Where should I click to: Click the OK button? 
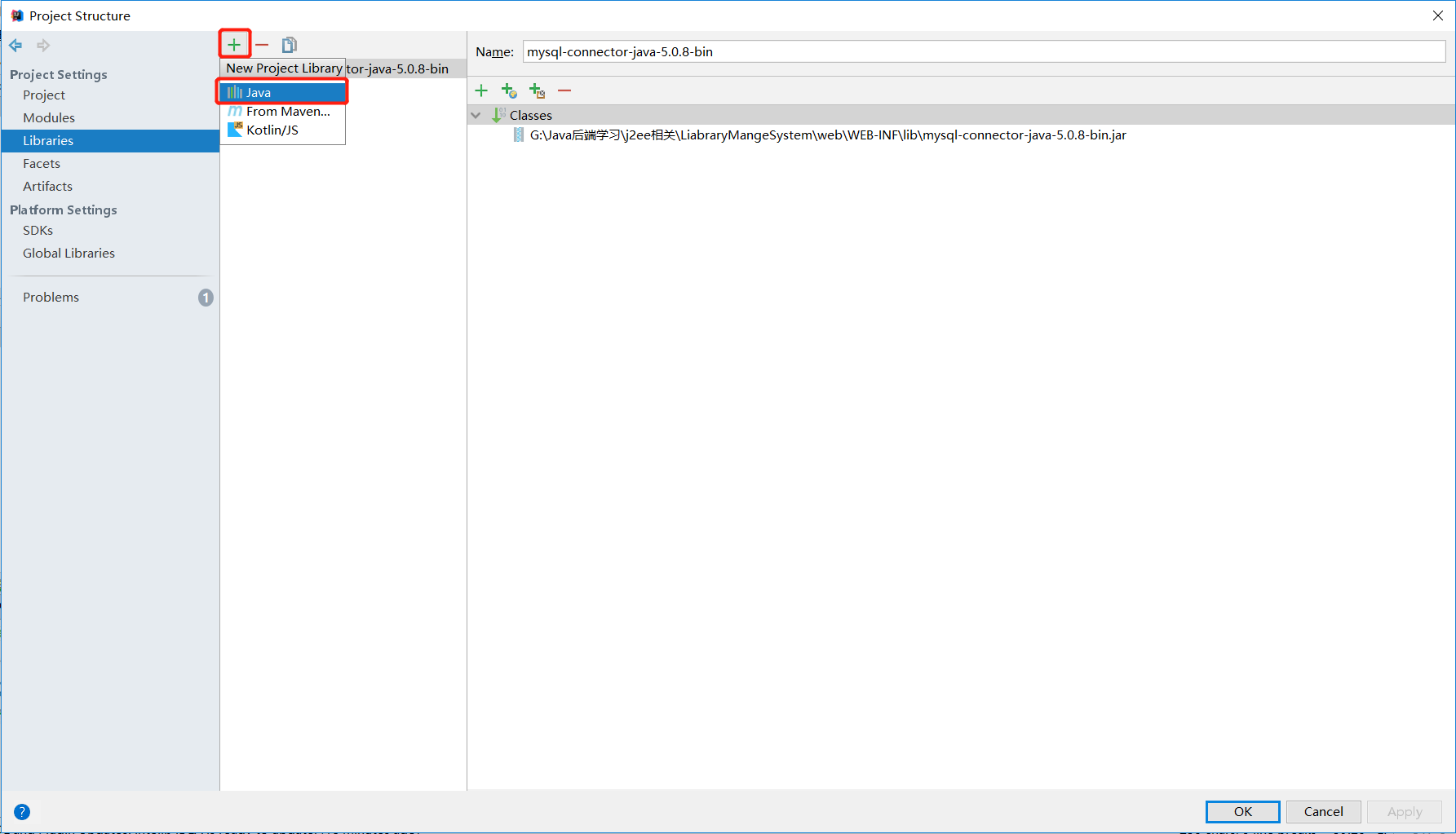coord(1242,812)
